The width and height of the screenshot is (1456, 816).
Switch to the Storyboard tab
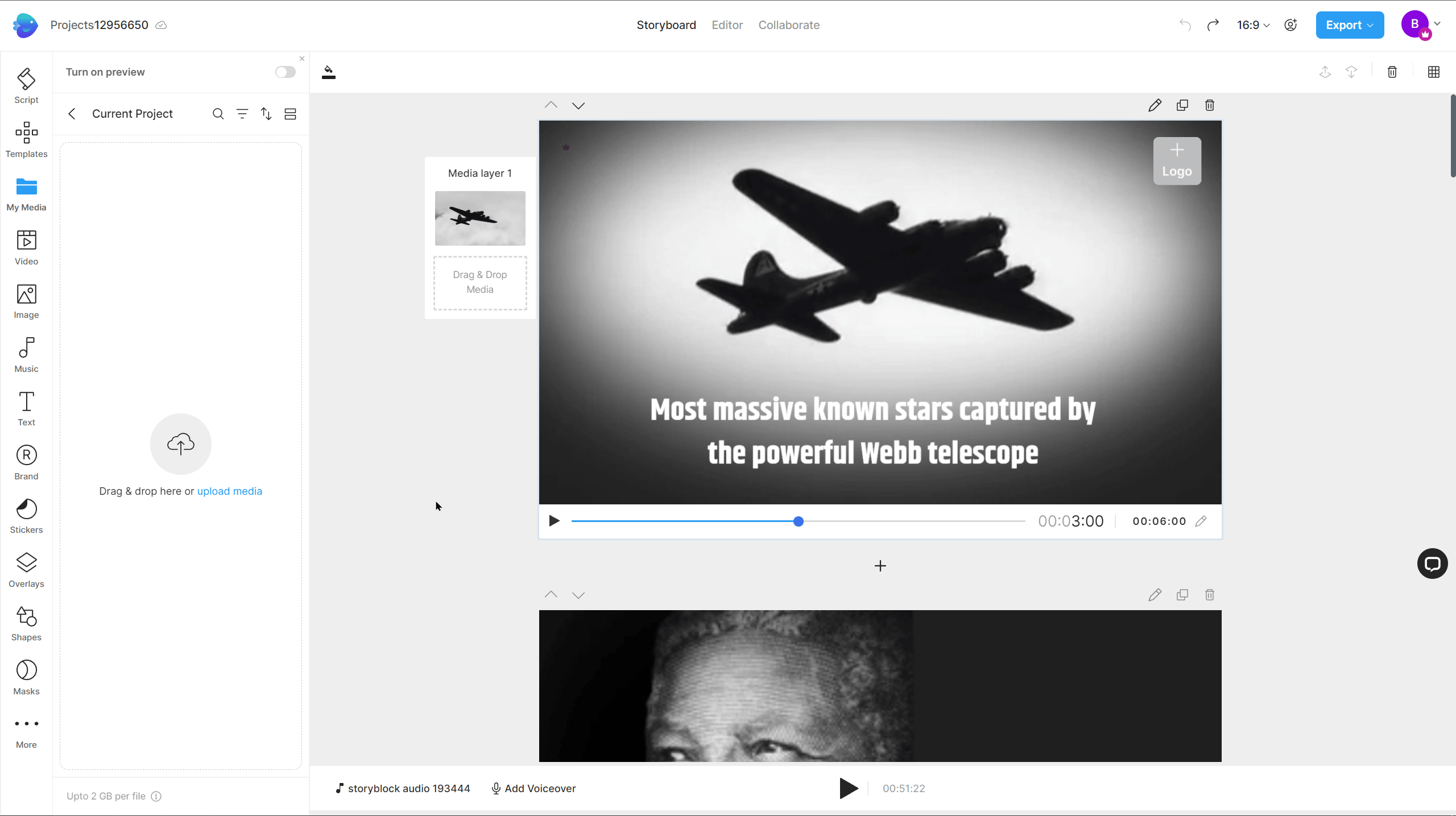click(x=666, y=25)
